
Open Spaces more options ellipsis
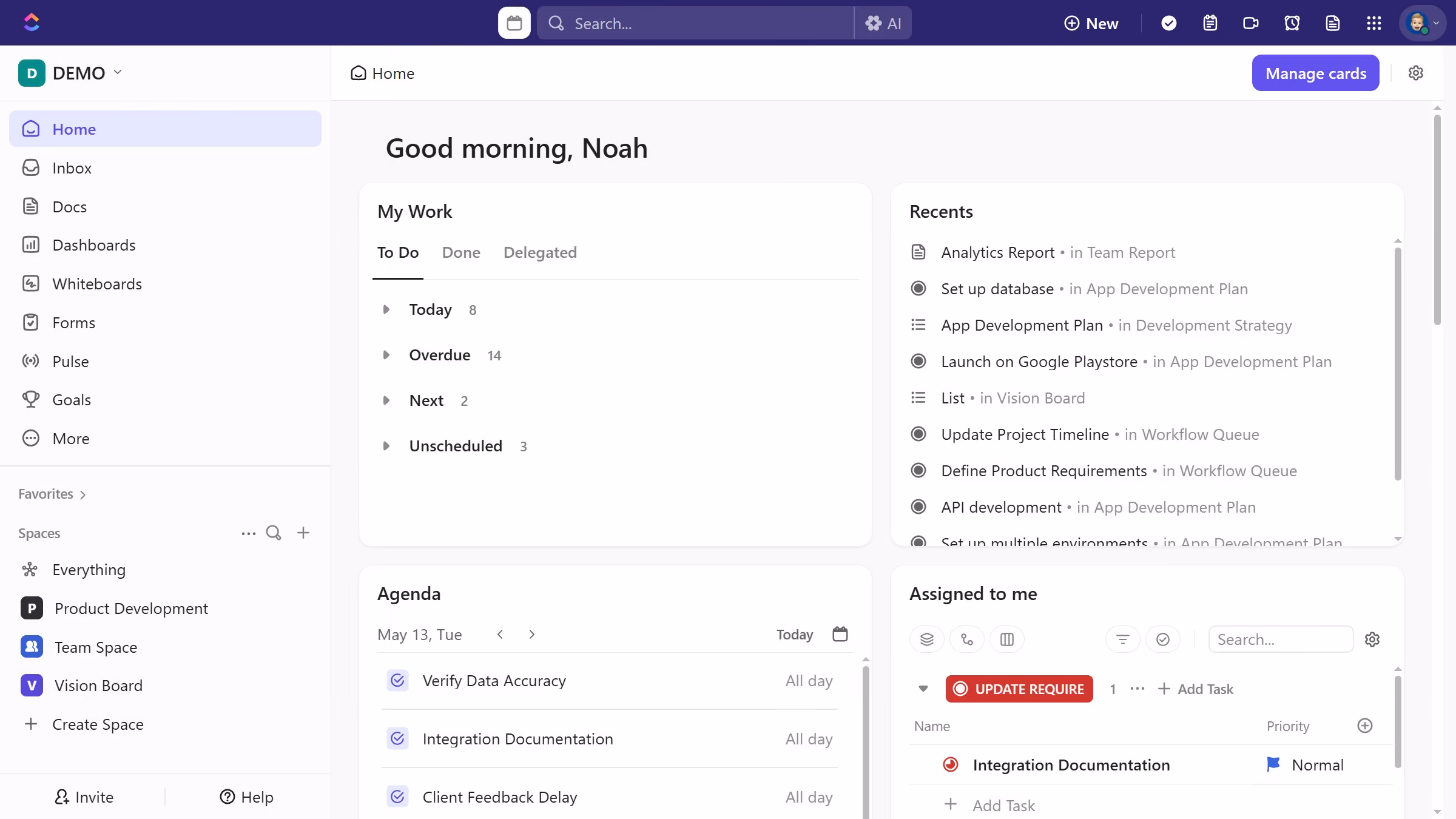pyautogui.click(x=248, y=533)
